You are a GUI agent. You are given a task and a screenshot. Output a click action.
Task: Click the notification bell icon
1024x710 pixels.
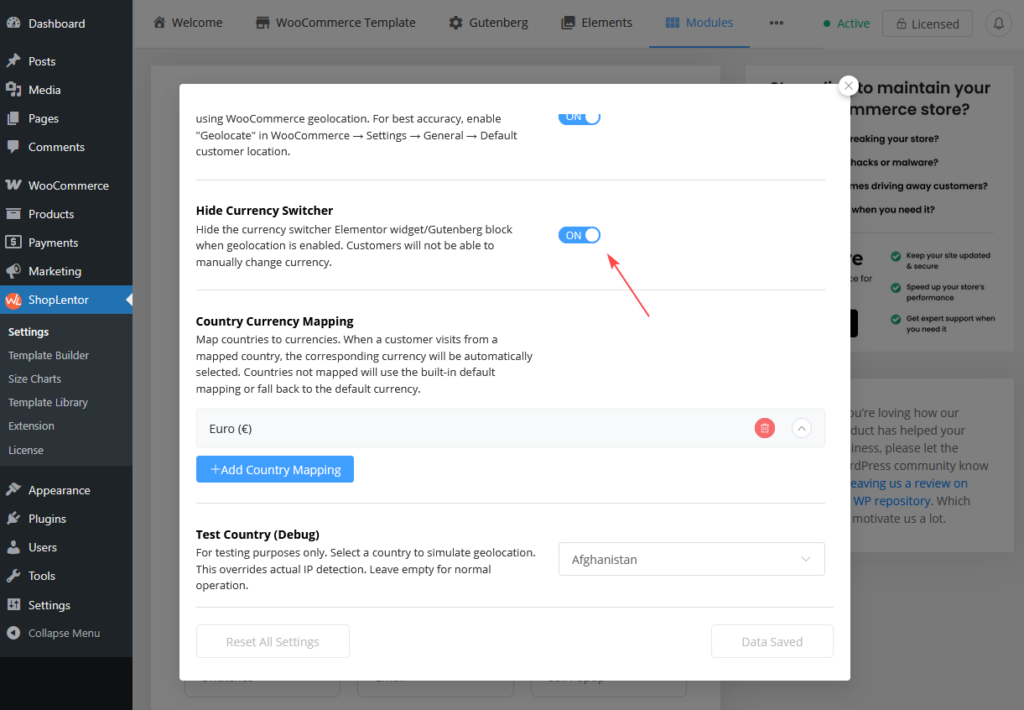coord(997,23)
